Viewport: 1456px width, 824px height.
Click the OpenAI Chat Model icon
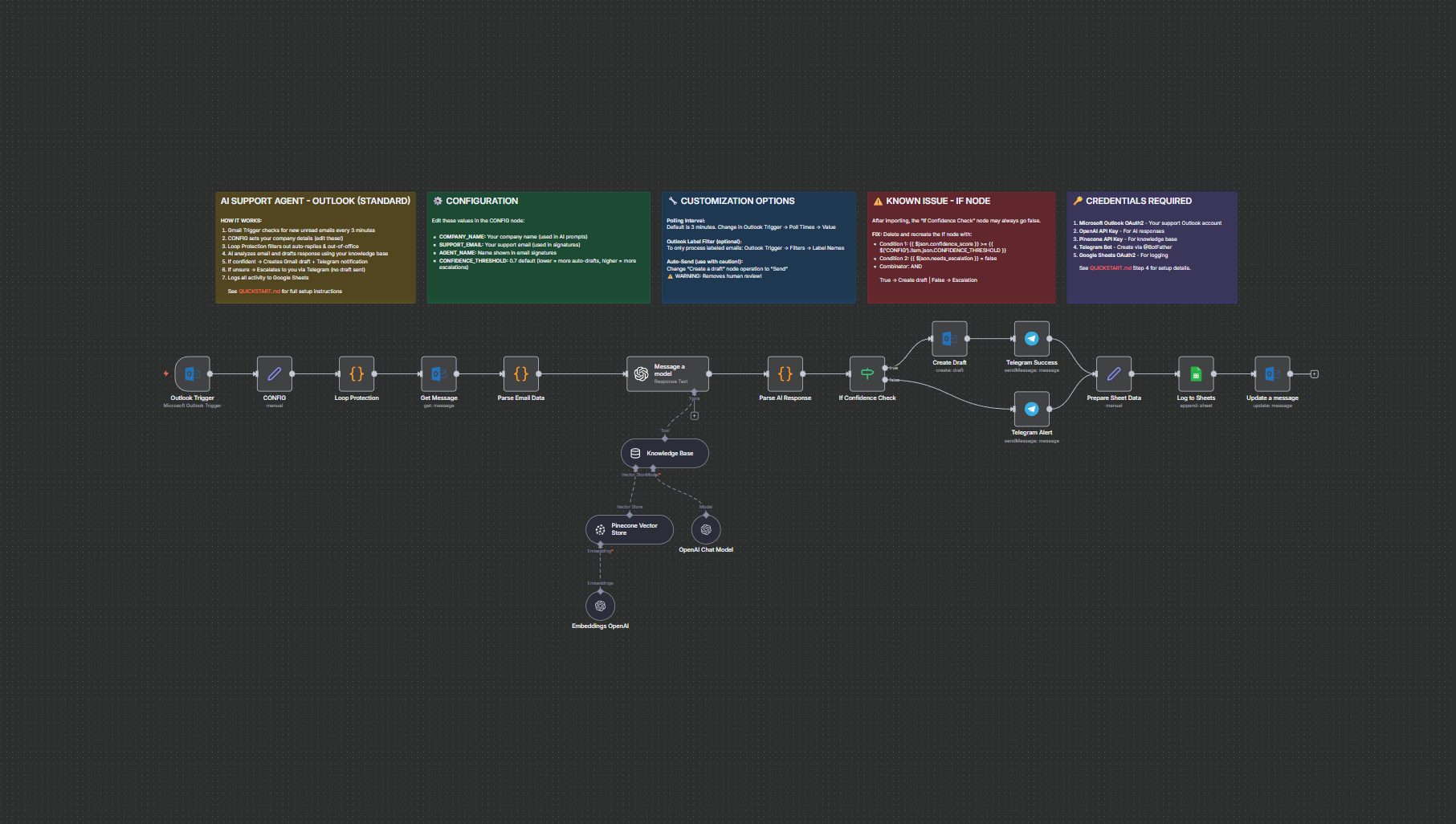[x=705, y=528]
